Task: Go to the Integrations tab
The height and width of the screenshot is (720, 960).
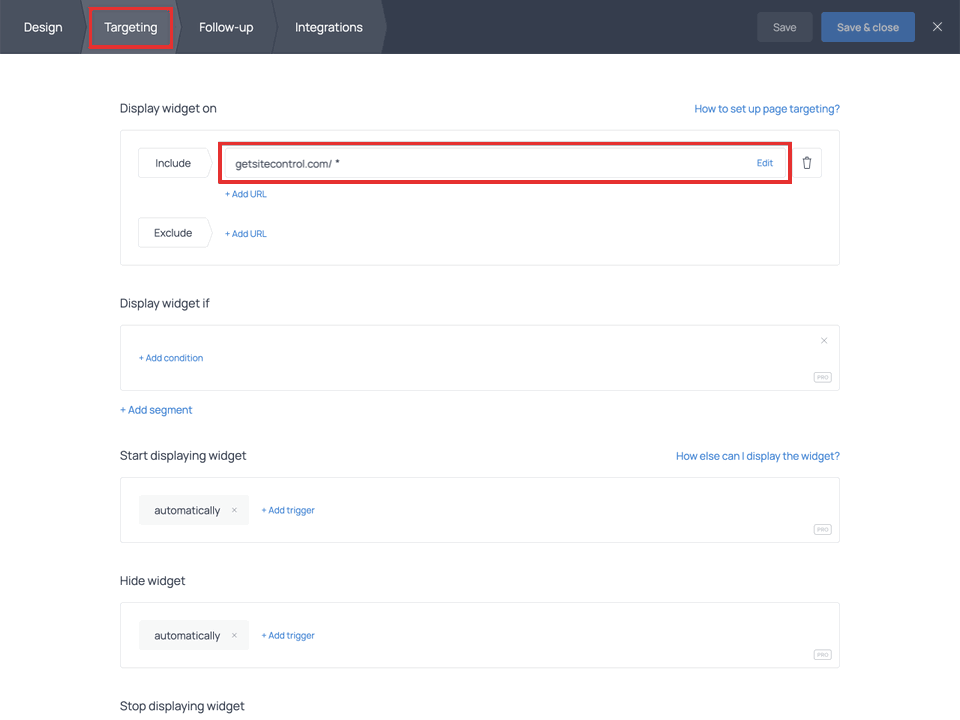Action: [x=328, y=27]
